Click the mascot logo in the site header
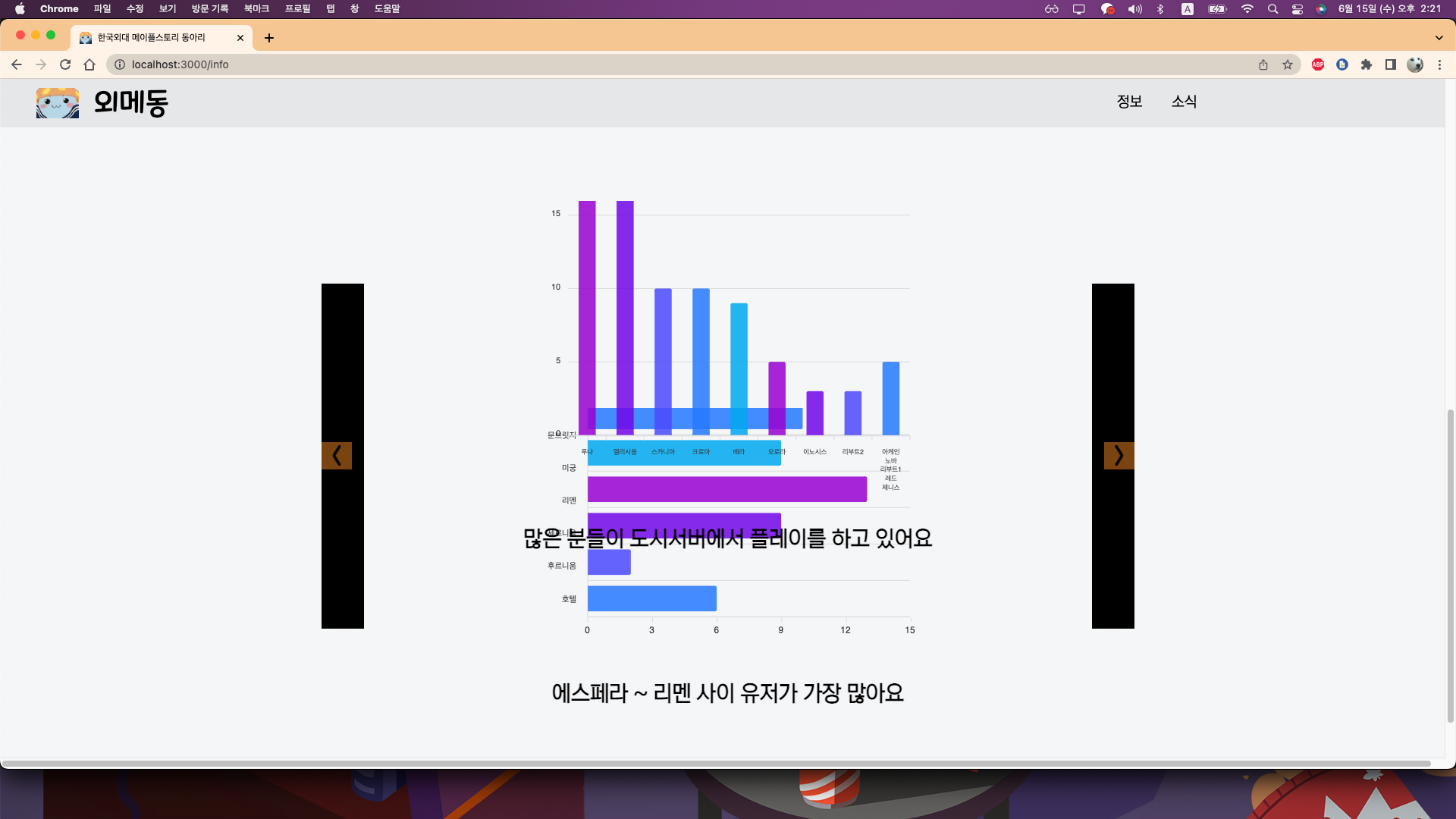This screenshot has height=819, width=1456. coord(58,102)
